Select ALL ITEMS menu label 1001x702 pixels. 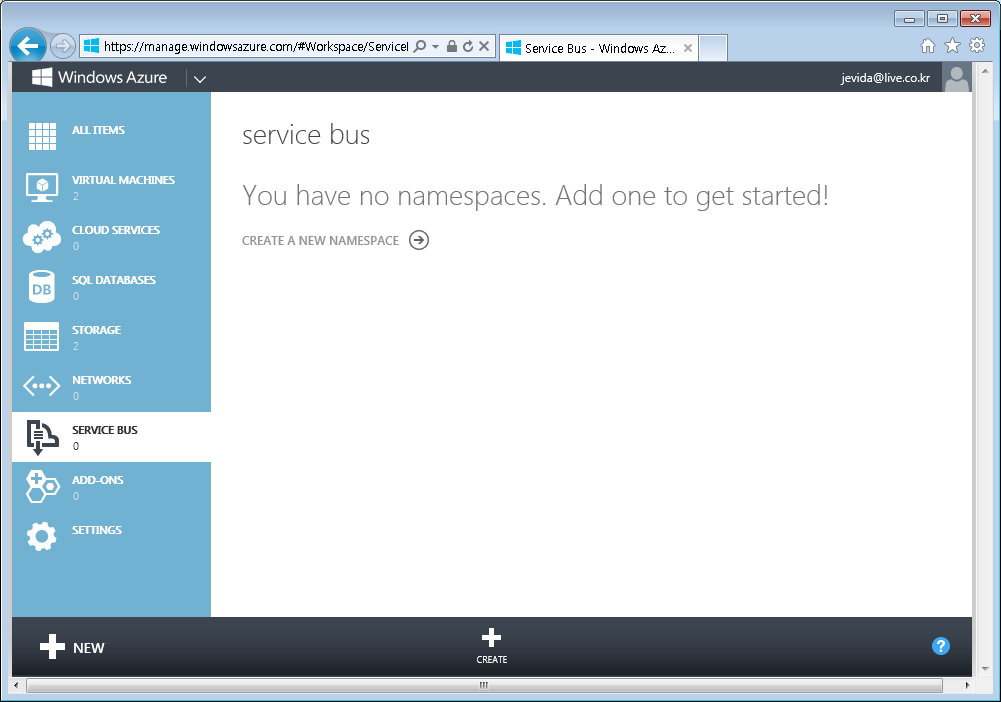click(x=98, y=130)
